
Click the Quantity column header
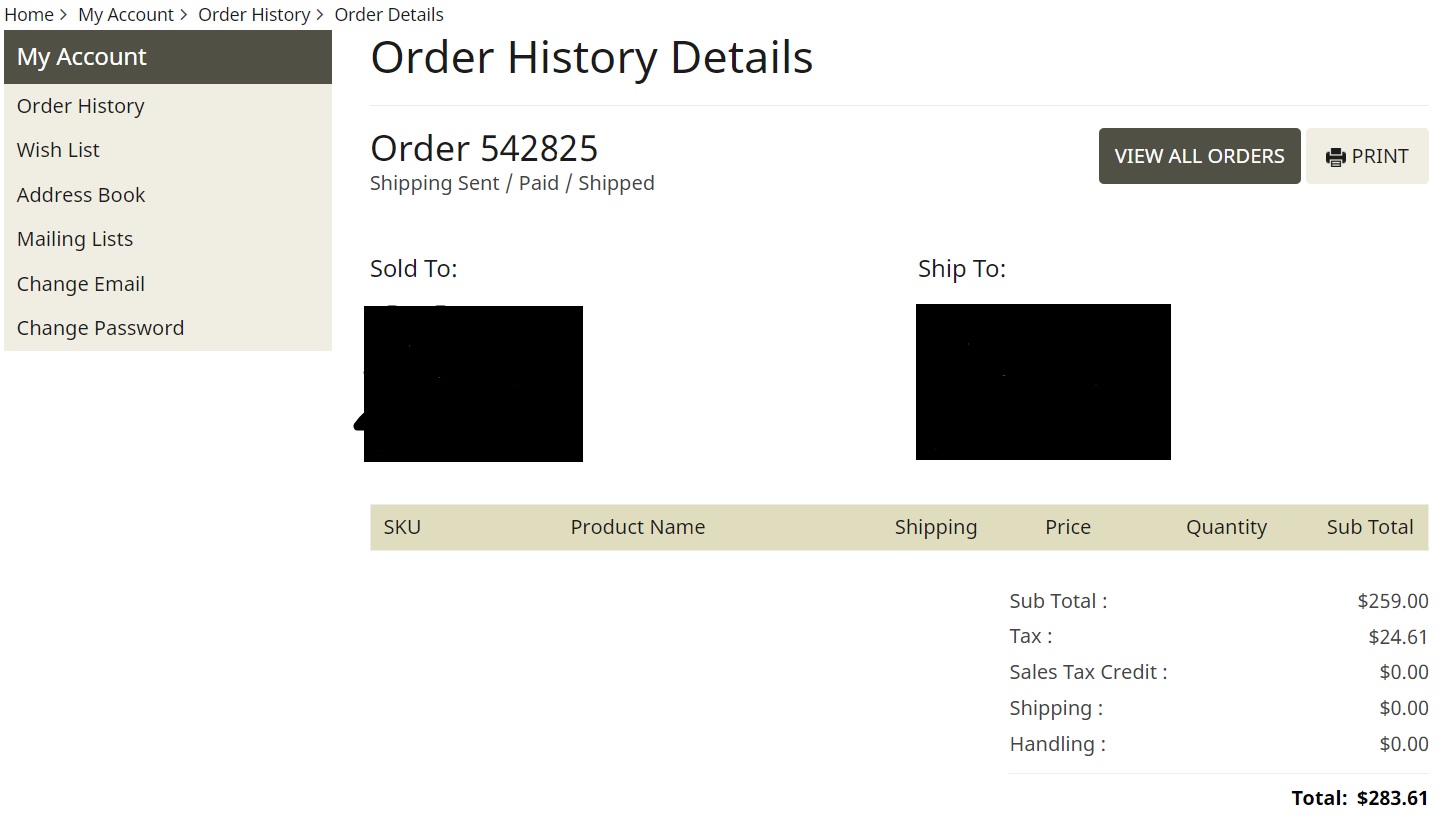point(1227,527)
